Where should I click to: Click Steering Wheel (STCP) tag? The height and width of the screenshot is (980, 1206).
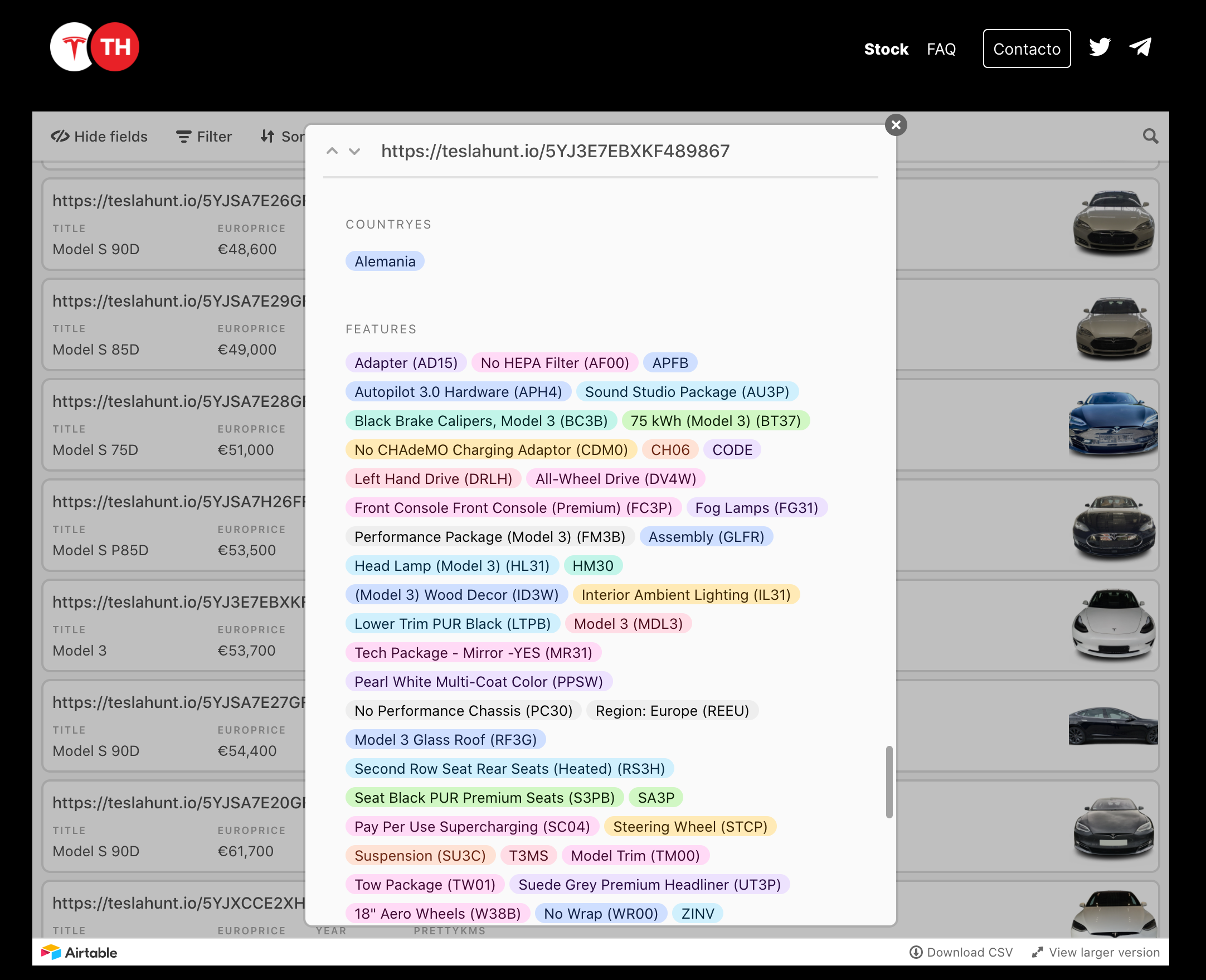pyautogui.click(x=690, y=827)
